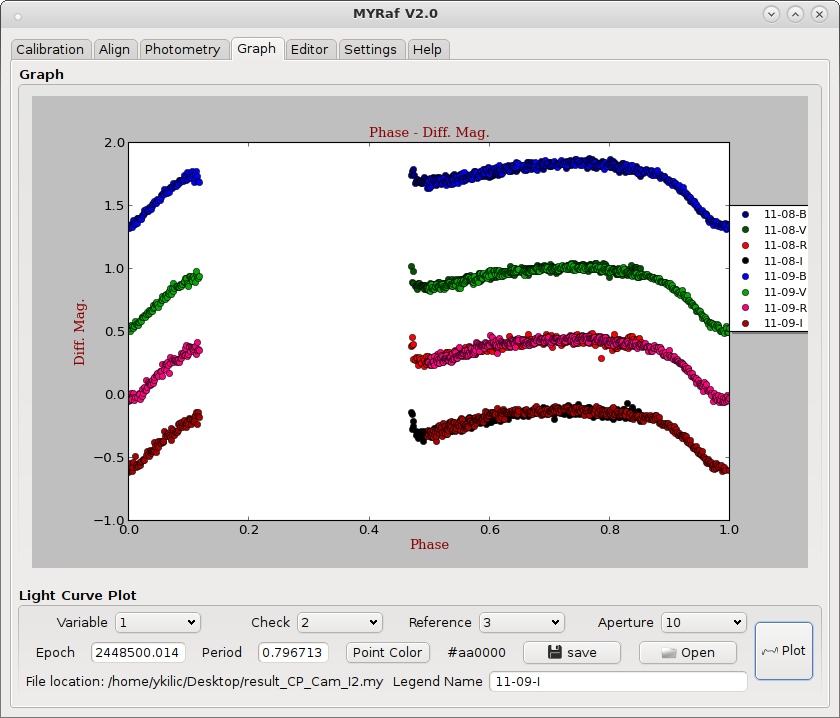Click the Legend Name input field
The image size is (840, 718).
[618, 682]
